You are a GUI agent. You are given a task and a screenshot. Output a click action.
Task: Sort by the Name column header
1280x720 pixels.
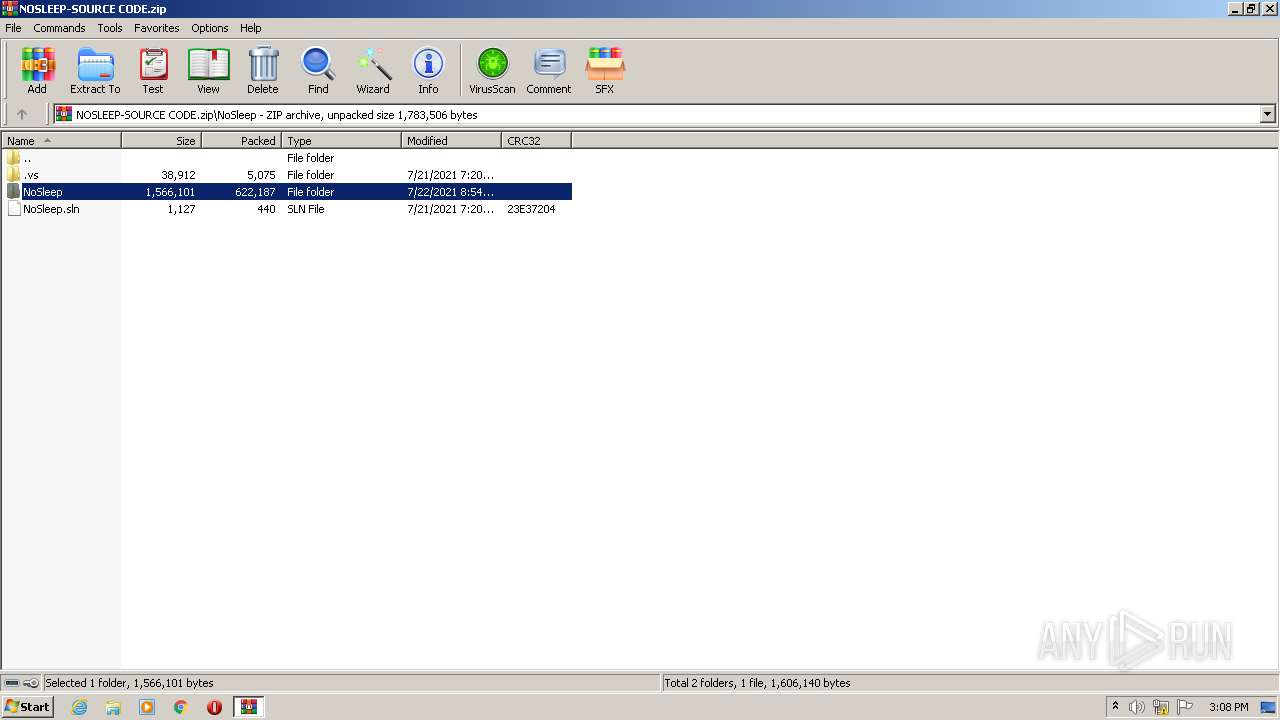tap(61, 141)
